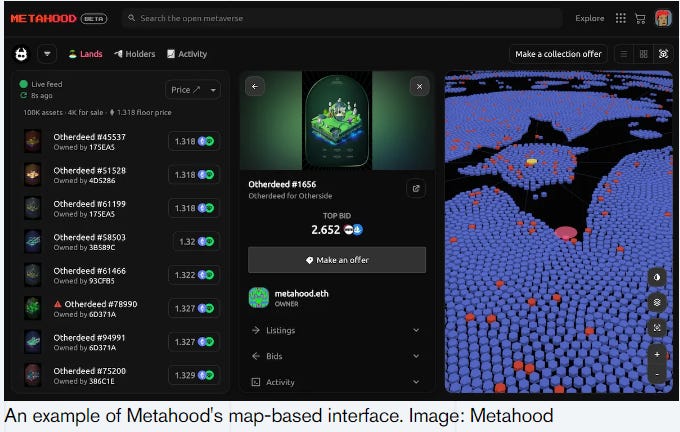Image resolution: width=680 pixels, height=432 pixels.
Task: Zoom in on the map
Action: coord(657,354)
